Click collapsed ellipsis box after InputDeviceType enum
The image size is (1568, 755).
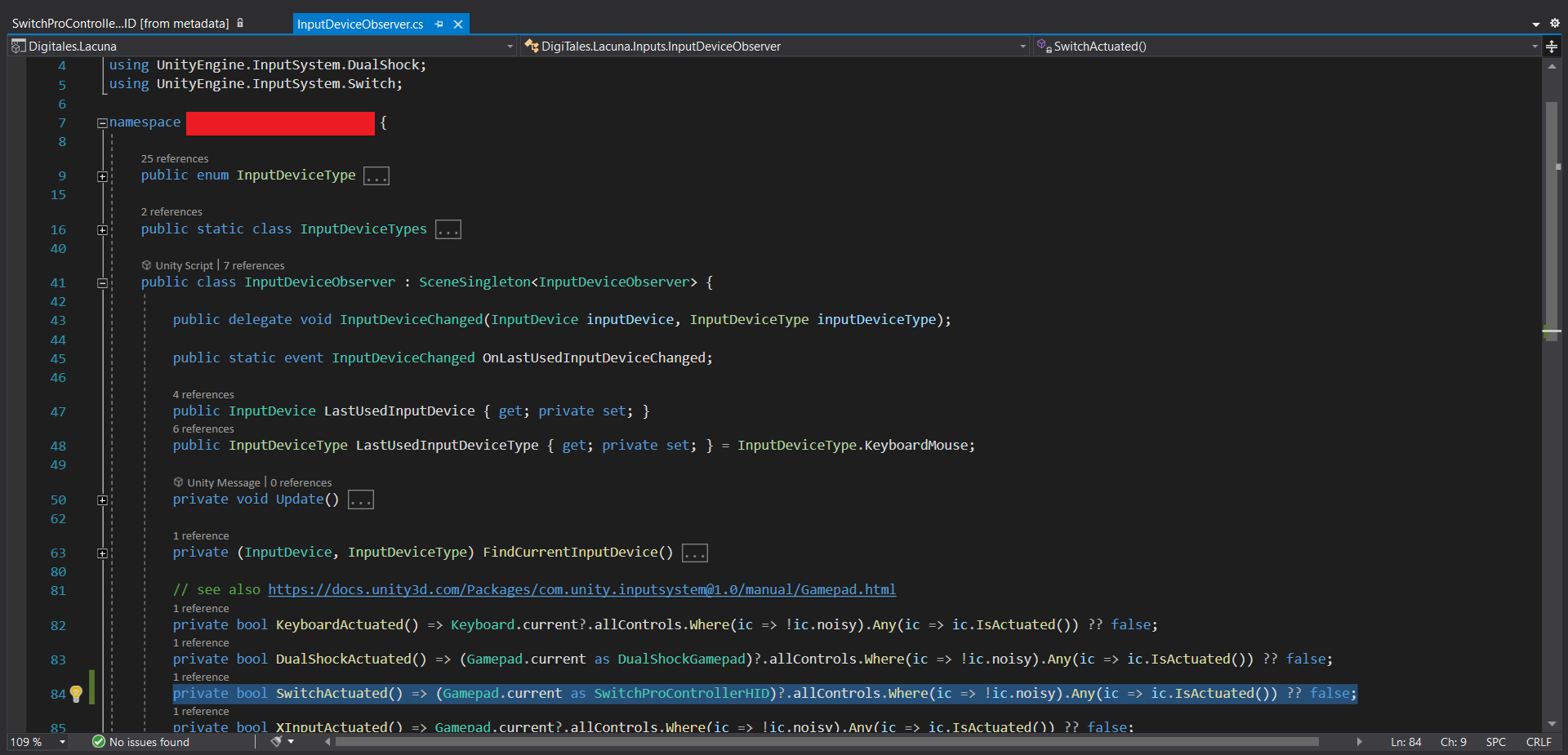(x=376, y=176)
